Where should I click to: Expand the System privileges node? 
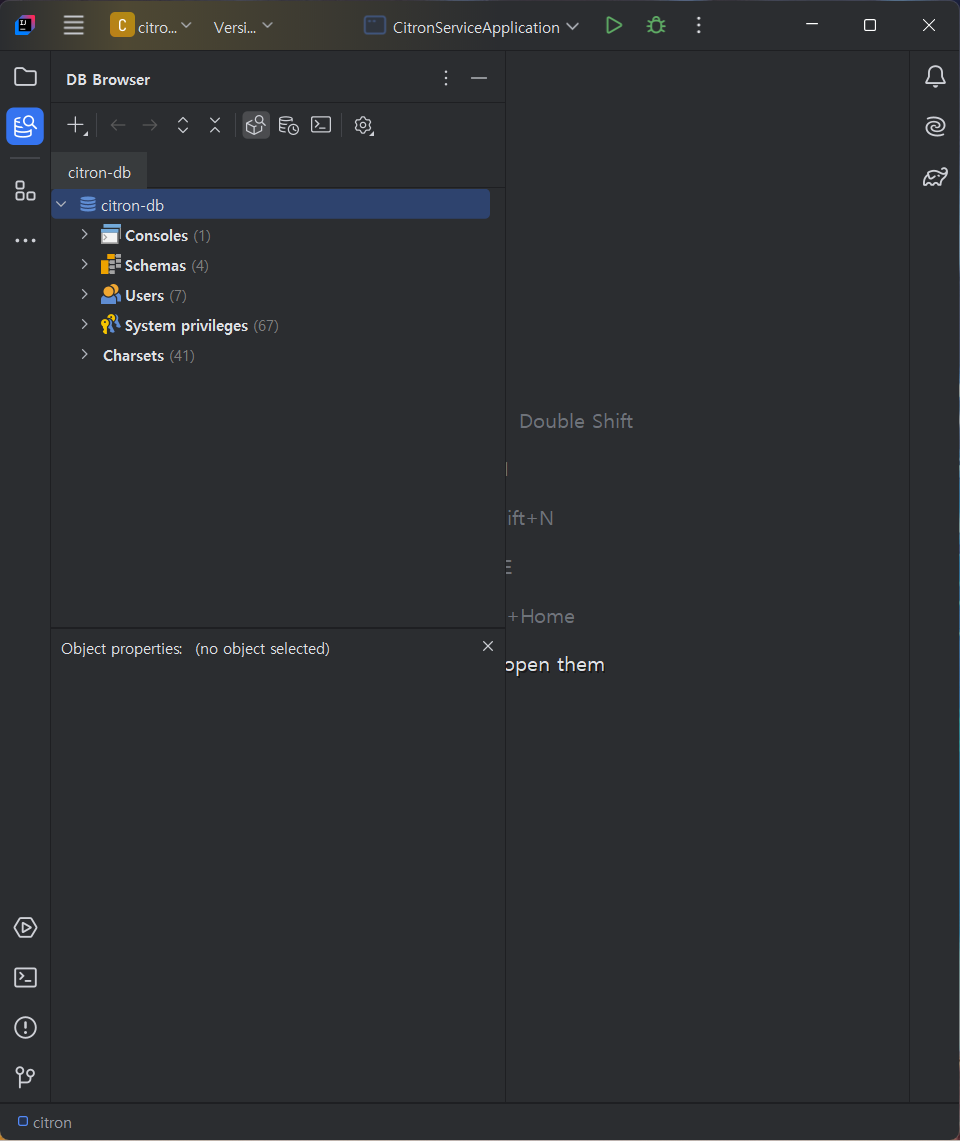[84, 325]
